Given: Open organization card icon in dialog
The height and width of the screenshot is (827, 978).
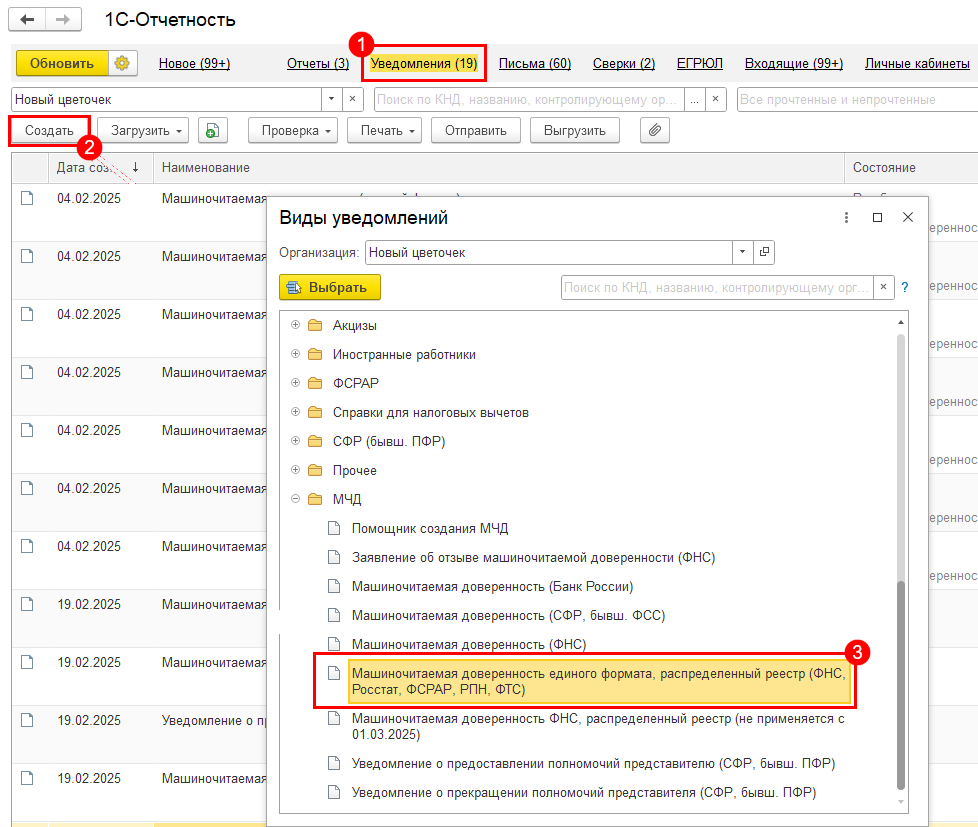Looking at the screenshot, I should [764, 252].
